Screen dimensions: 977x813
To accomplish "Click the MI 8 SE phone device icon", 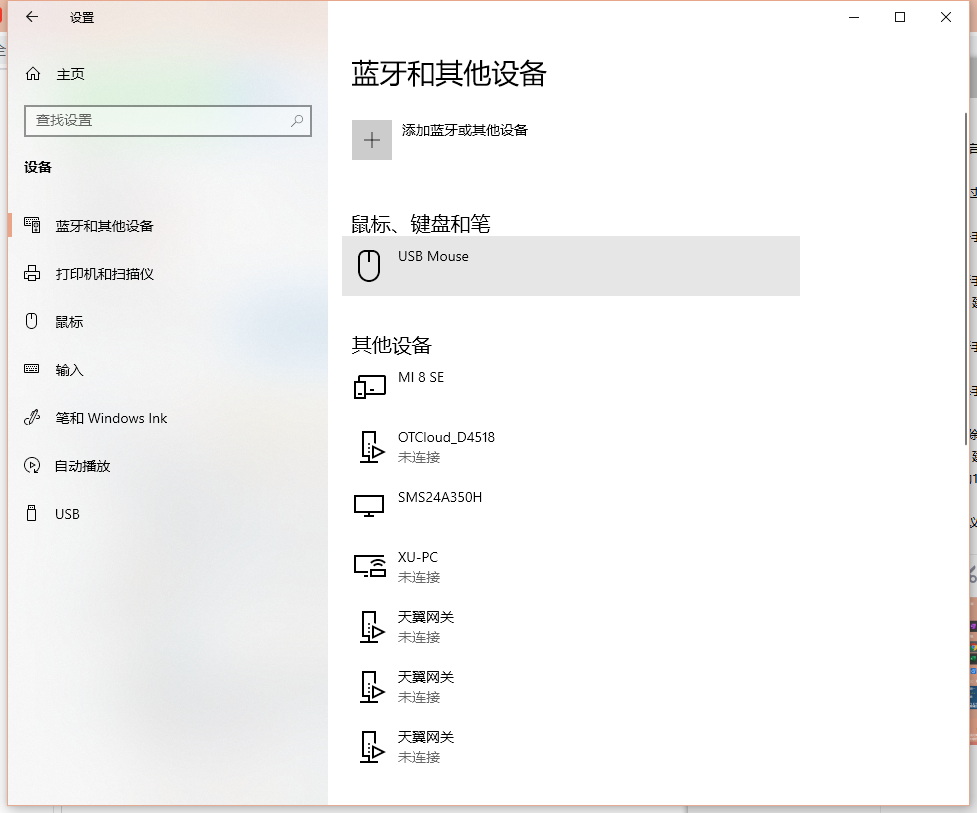I will [370, 385].
